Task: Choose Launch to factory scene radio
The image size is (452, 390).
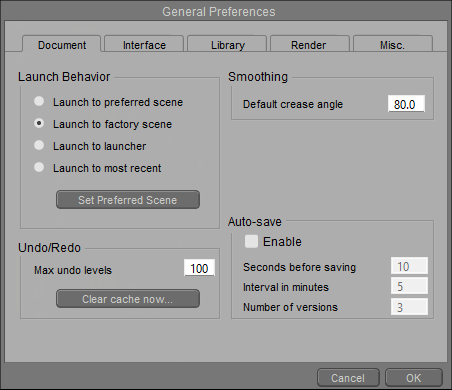Action: (39, 123)
